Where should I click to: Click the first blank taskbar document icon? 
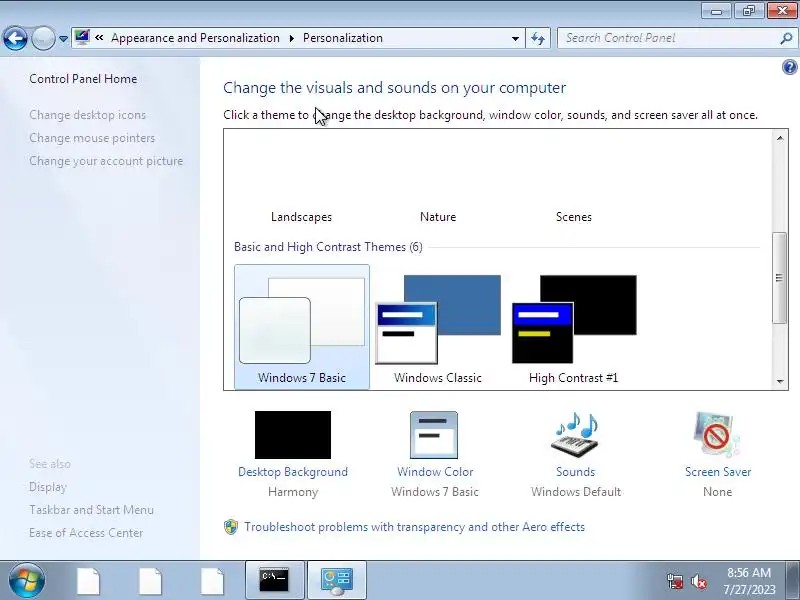click(88, 581)
